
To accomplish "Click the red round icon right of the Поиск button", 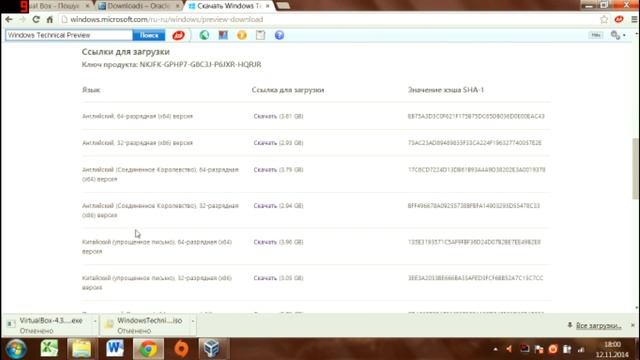I will tap(178, 35).
